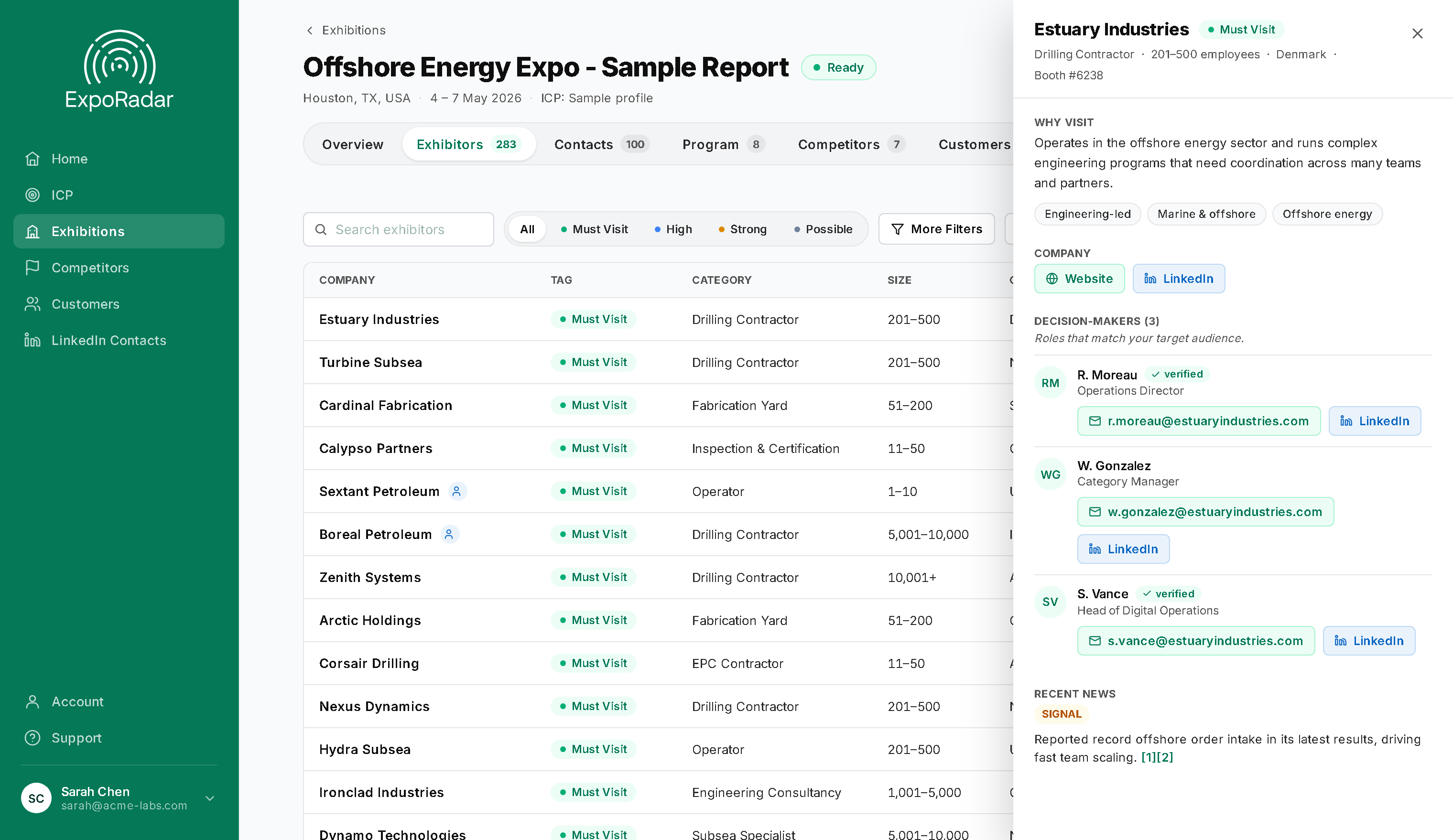The image size is (1453, 840).
Task: Open the company Website button
Action: click(1079, 279)
